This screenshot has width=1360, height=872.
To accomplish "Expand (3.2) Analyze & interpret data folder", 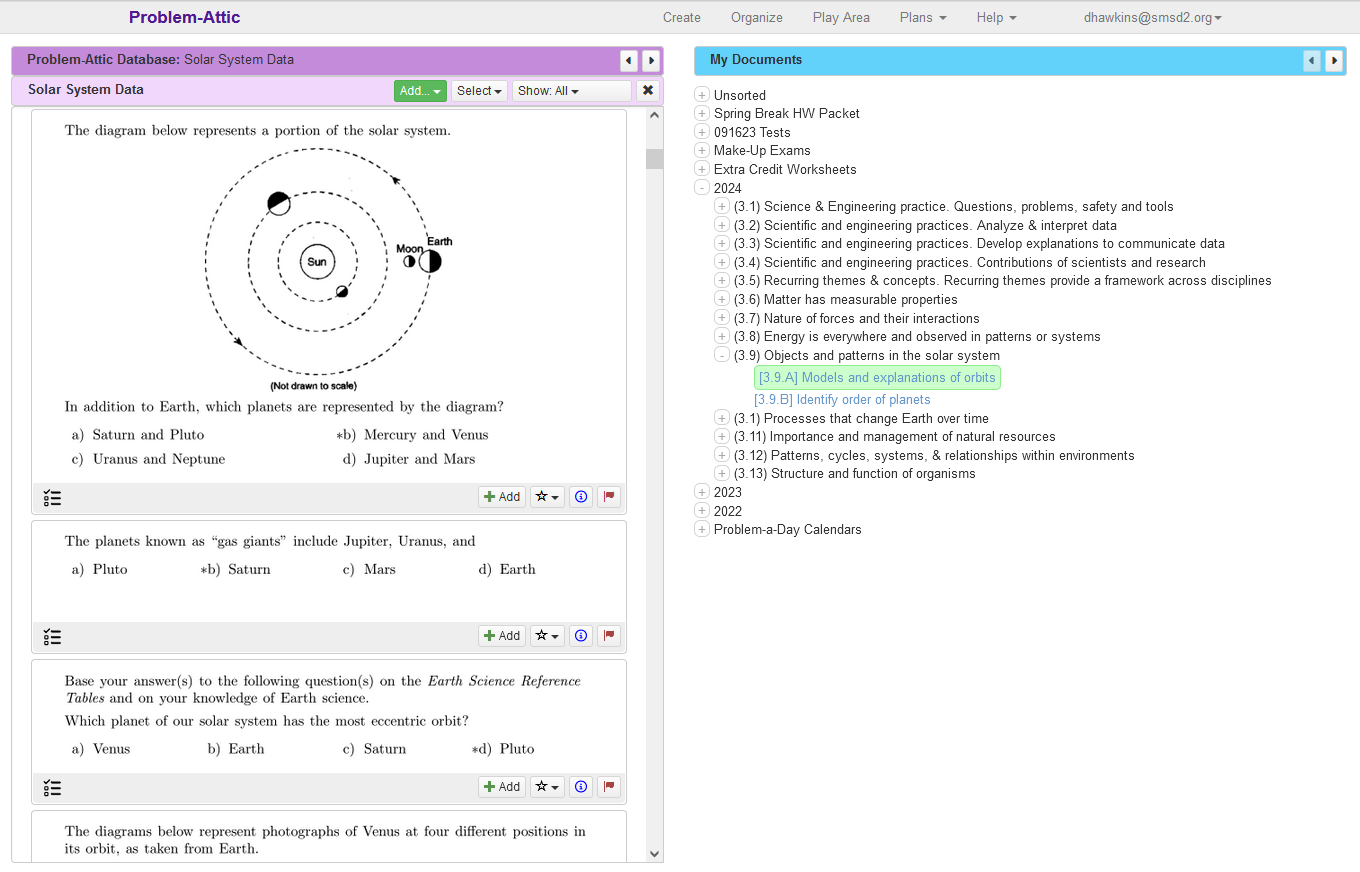I will coord(722,225).
